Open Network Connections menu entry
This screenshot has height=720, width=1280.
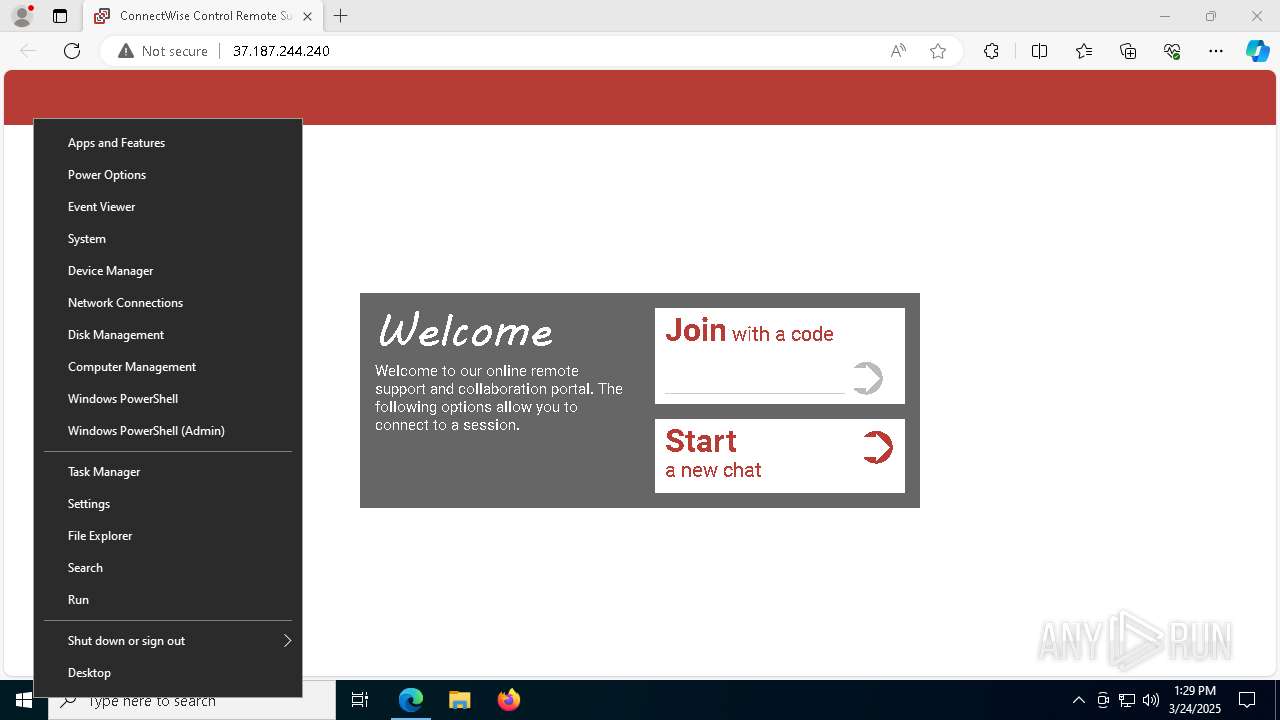(x=168, y=303)
